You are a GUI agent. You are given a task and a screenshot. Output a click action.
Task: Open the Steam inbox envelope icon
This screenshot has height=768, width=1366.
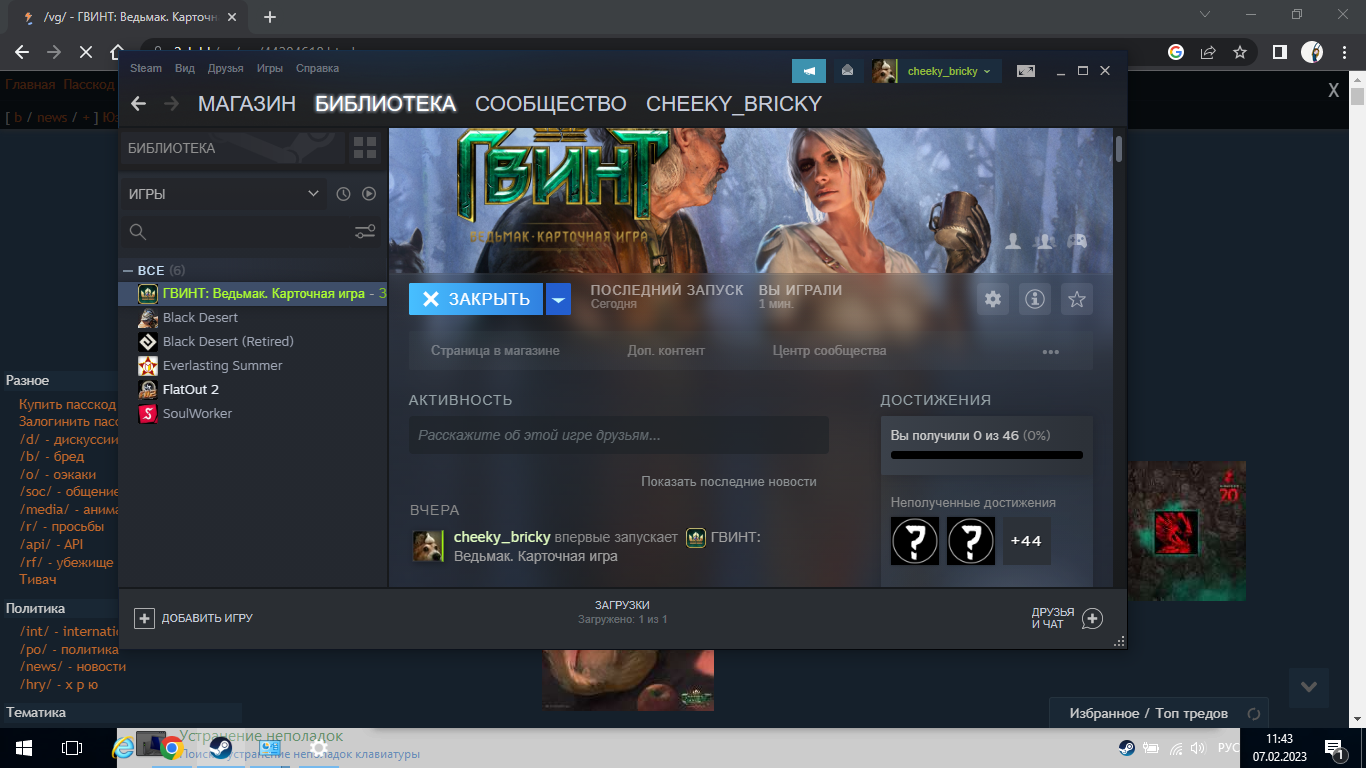(848, 71)
